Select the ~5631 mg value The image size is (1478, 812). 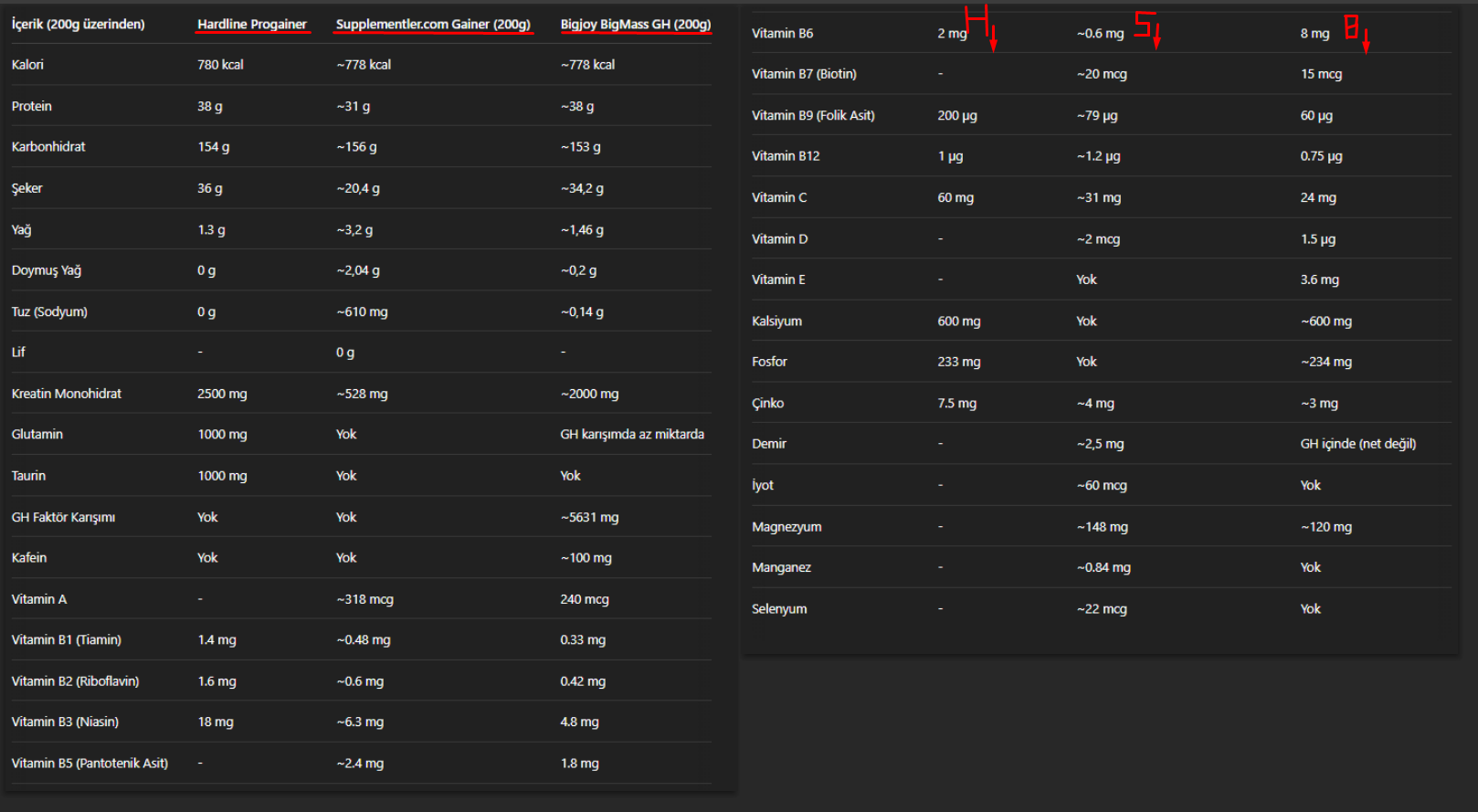(590, 517)
